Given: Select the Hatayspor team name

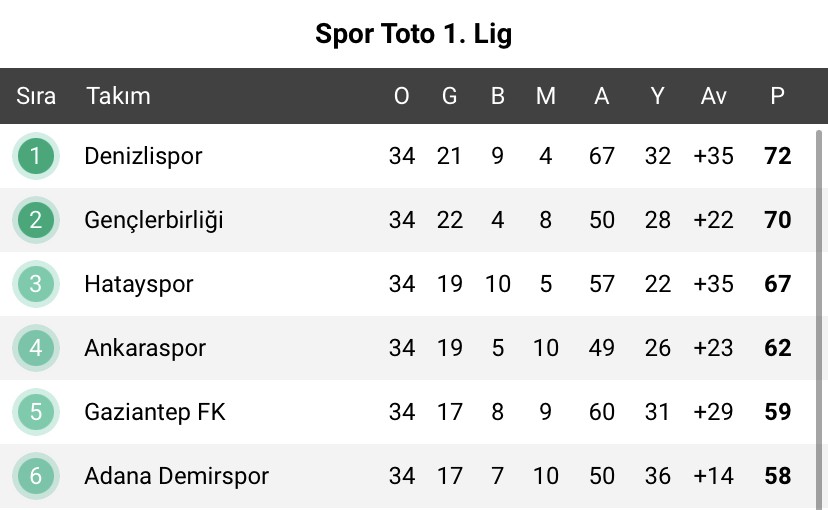Looking at the screenshot, I should (139, 285).
